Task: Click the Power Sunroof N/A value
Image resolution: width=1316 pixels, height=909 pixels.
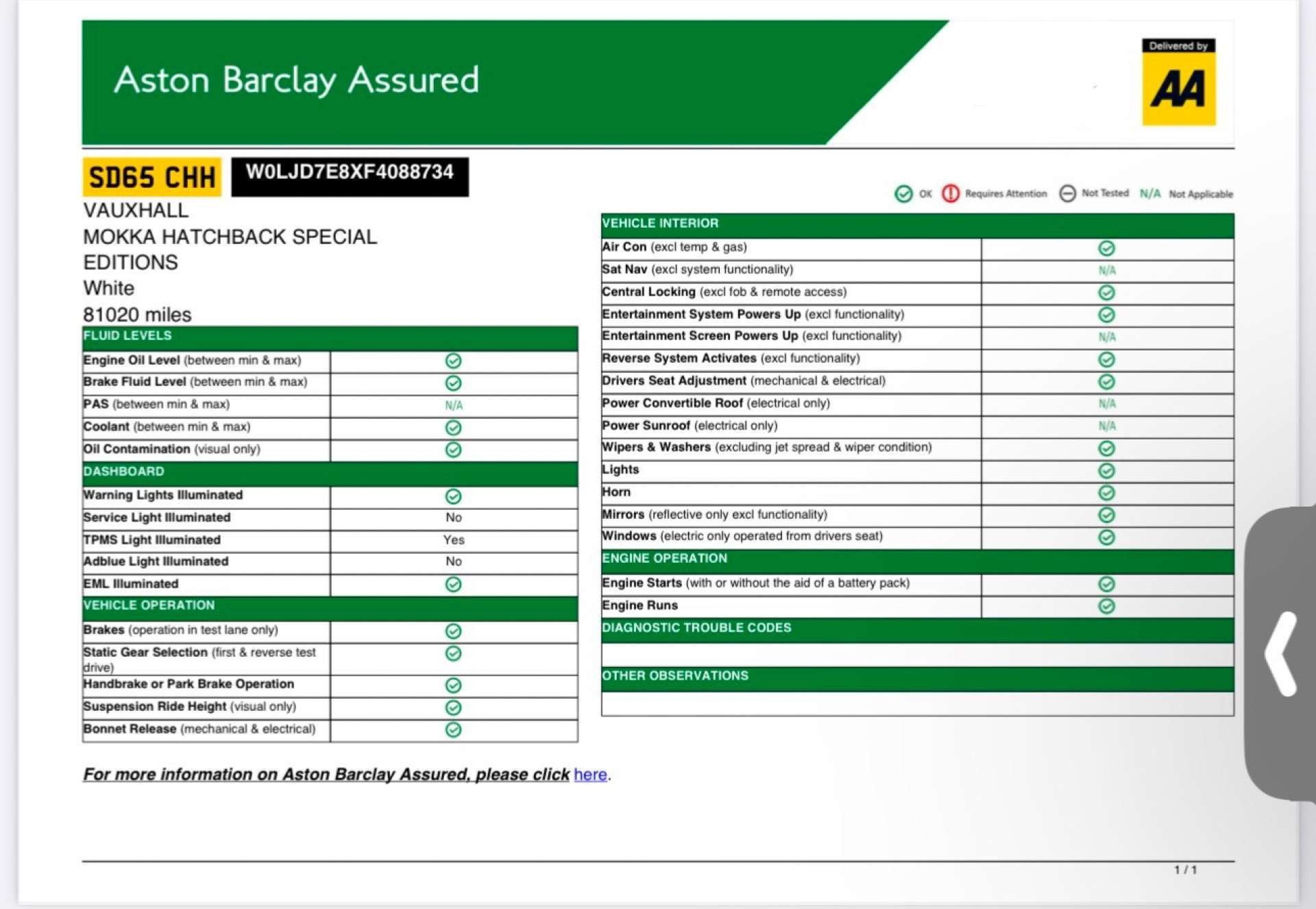Action: 1107,426
